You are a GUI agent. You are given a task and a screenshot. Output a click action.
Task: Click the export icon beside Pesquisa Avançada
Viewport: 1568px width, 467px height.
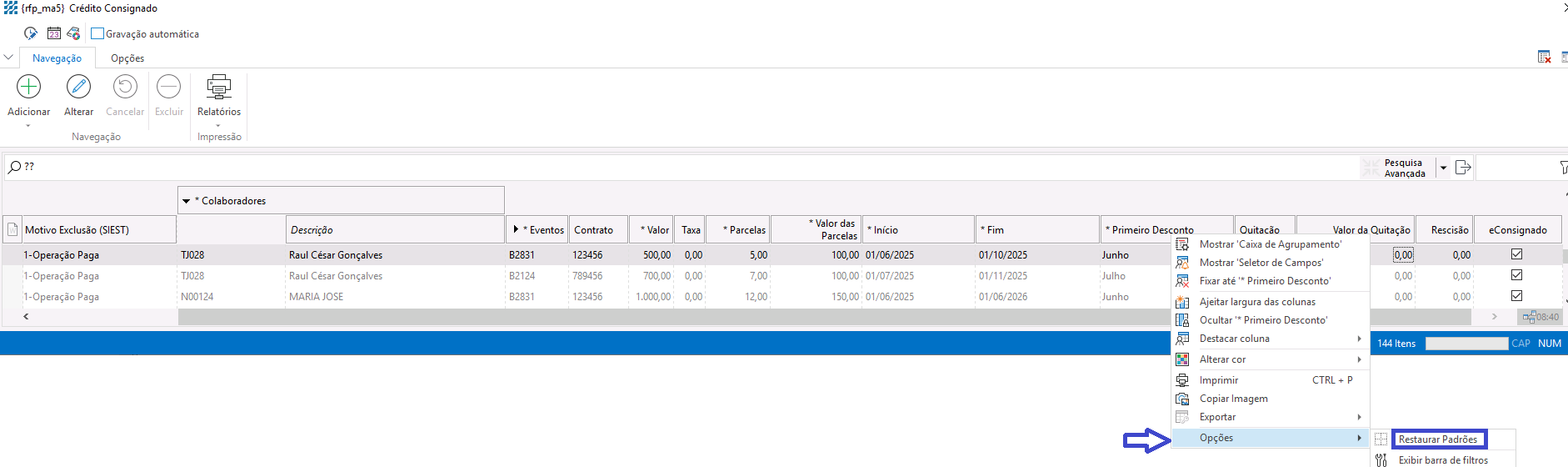(x=1462, y=168)
